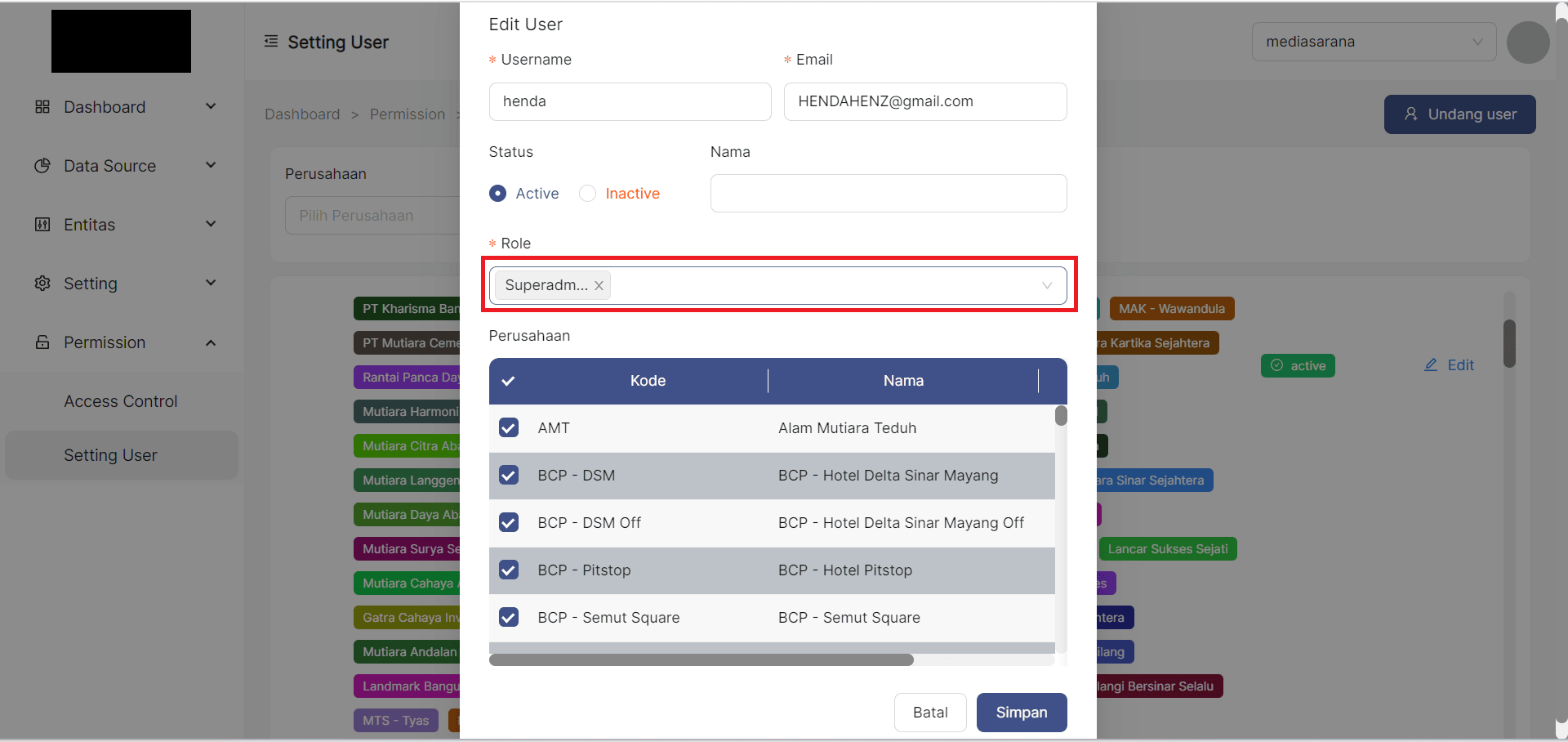The image size is (1568, 742).
Task: Select the Active status radio button
Action: coord(498,193)
